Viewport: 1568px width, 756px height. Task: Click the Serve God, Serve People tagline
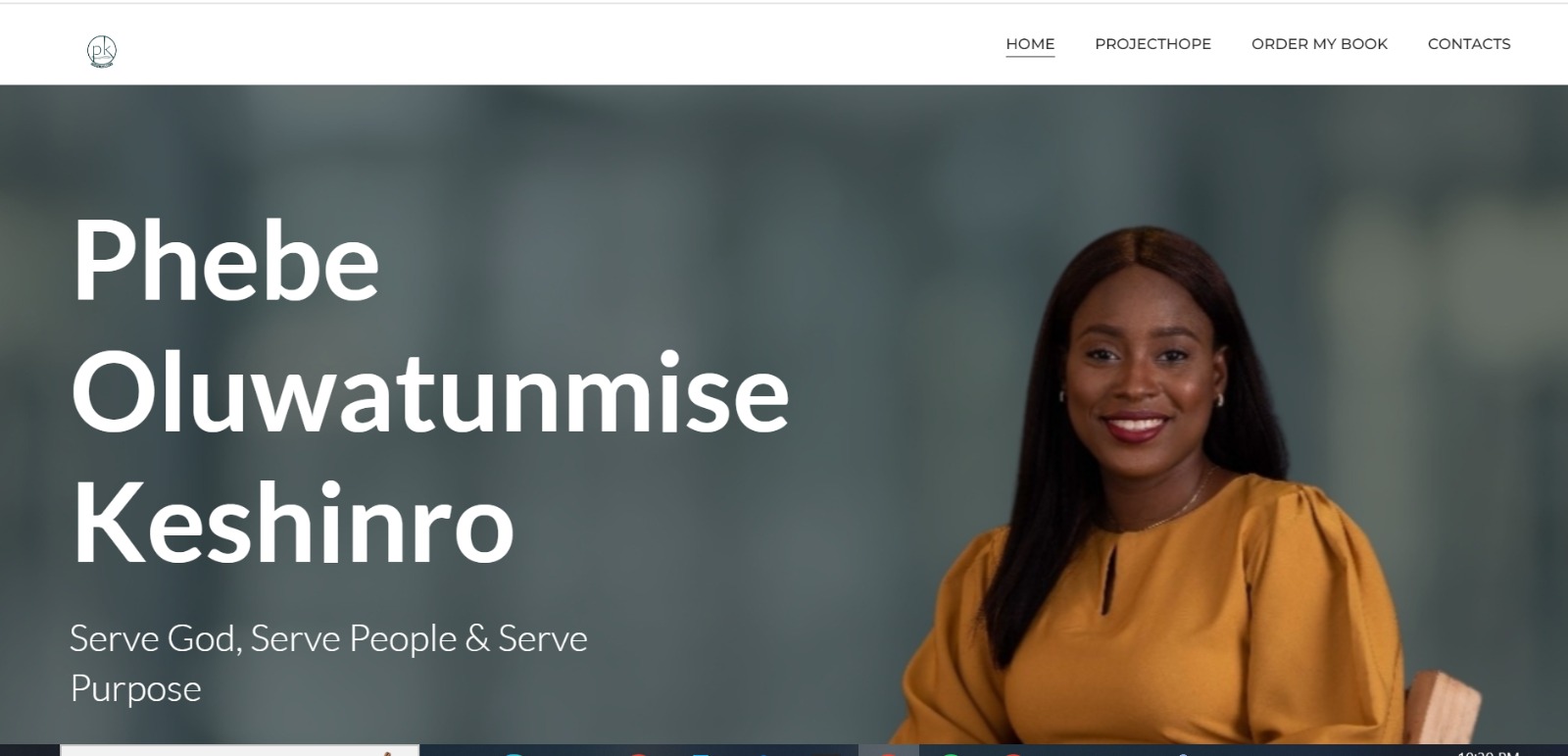tap(328, 638)
